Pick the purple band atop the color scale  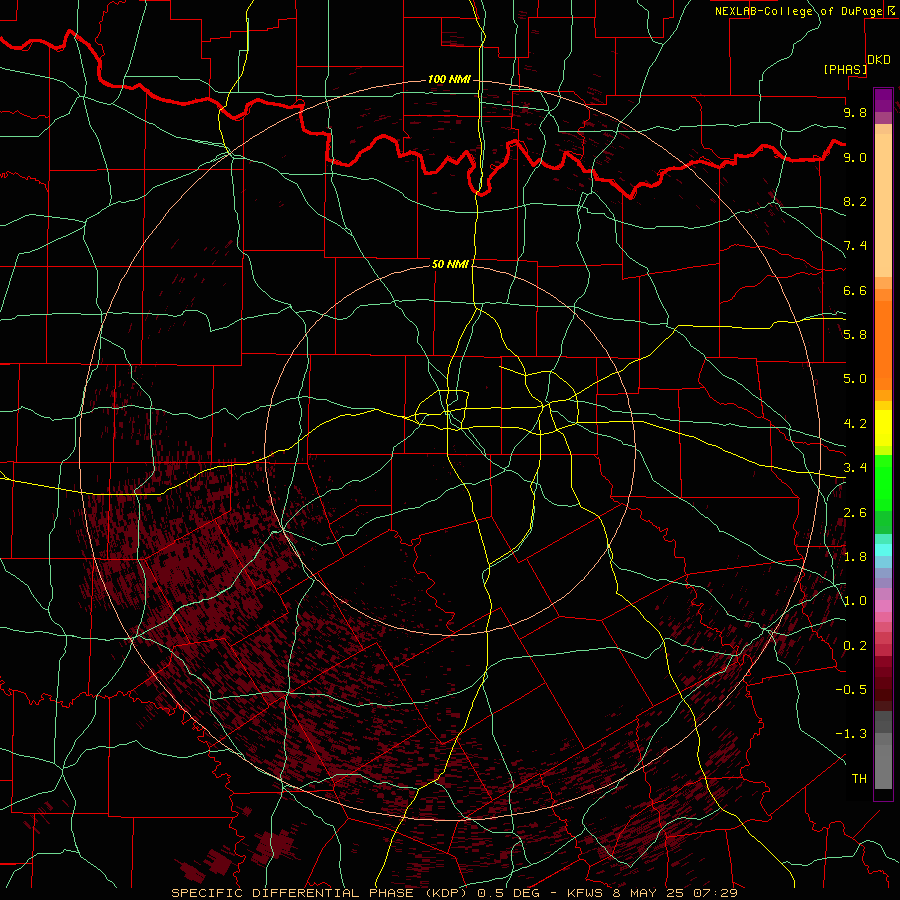(x=883, y=100)
